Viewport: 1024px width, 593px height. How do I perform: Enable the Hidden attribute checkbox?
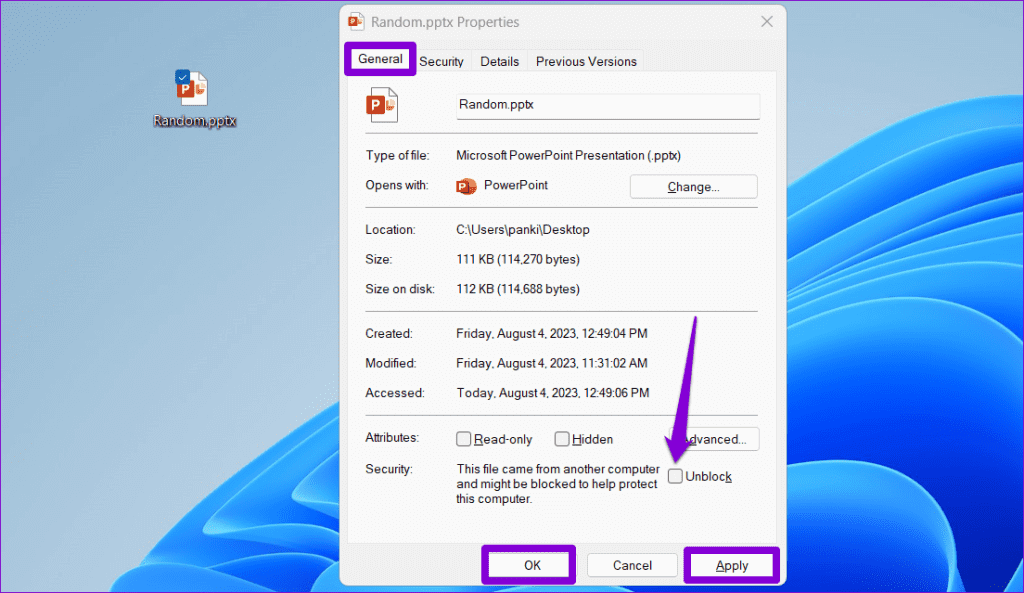(x=562, y=439)
